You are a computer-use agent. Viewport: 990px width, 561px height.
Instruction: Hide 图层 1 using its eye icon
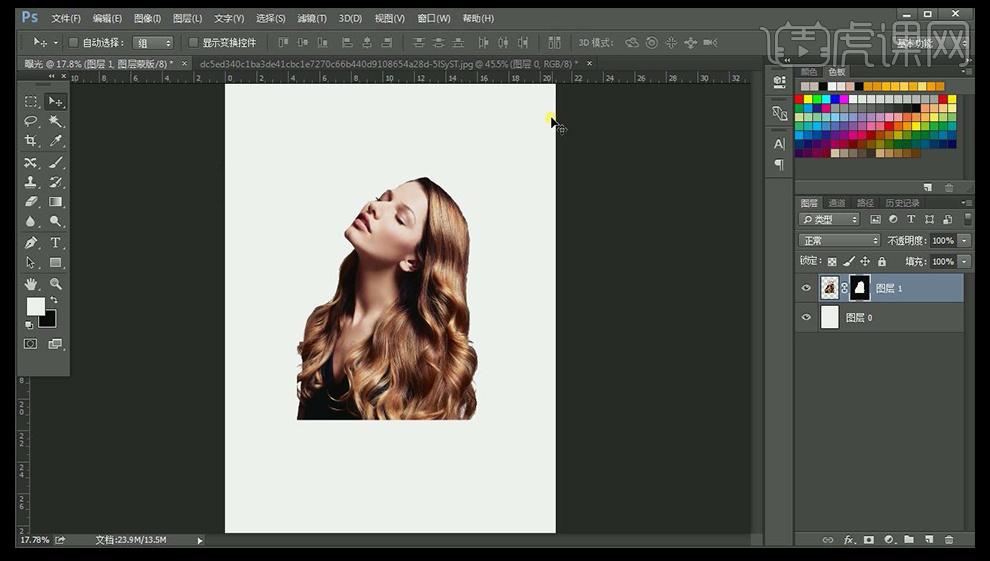(807, 288)
